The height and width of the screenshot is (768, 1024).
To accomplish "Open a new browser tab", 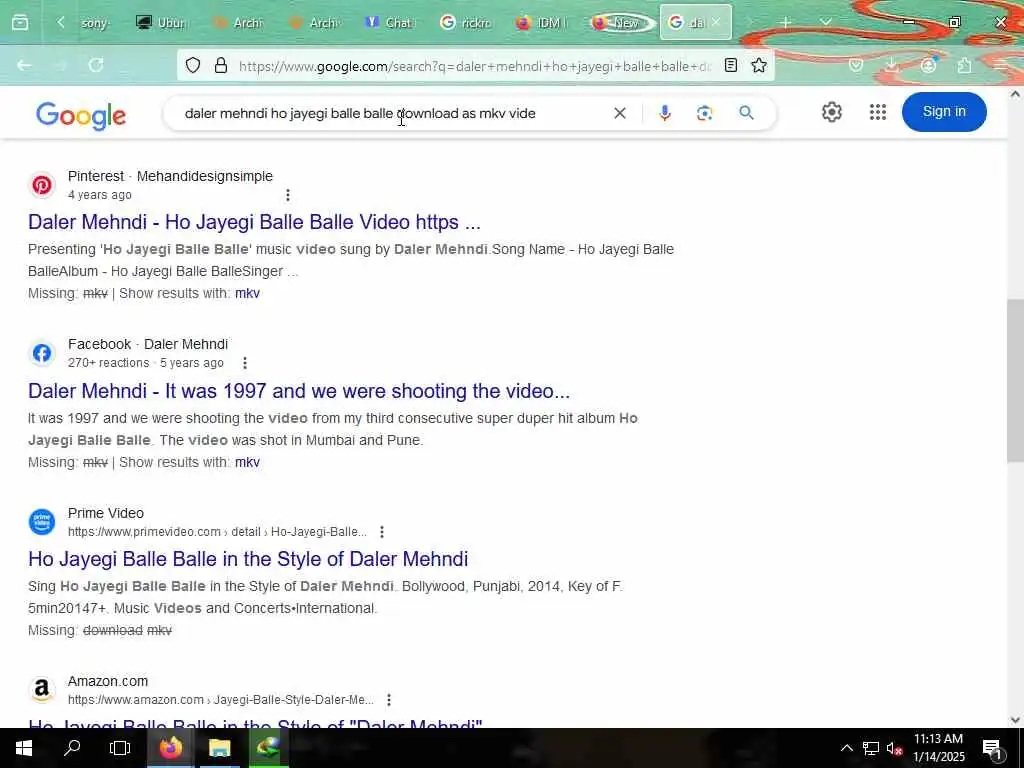I will pyautogui.click(x=786, y=23).
